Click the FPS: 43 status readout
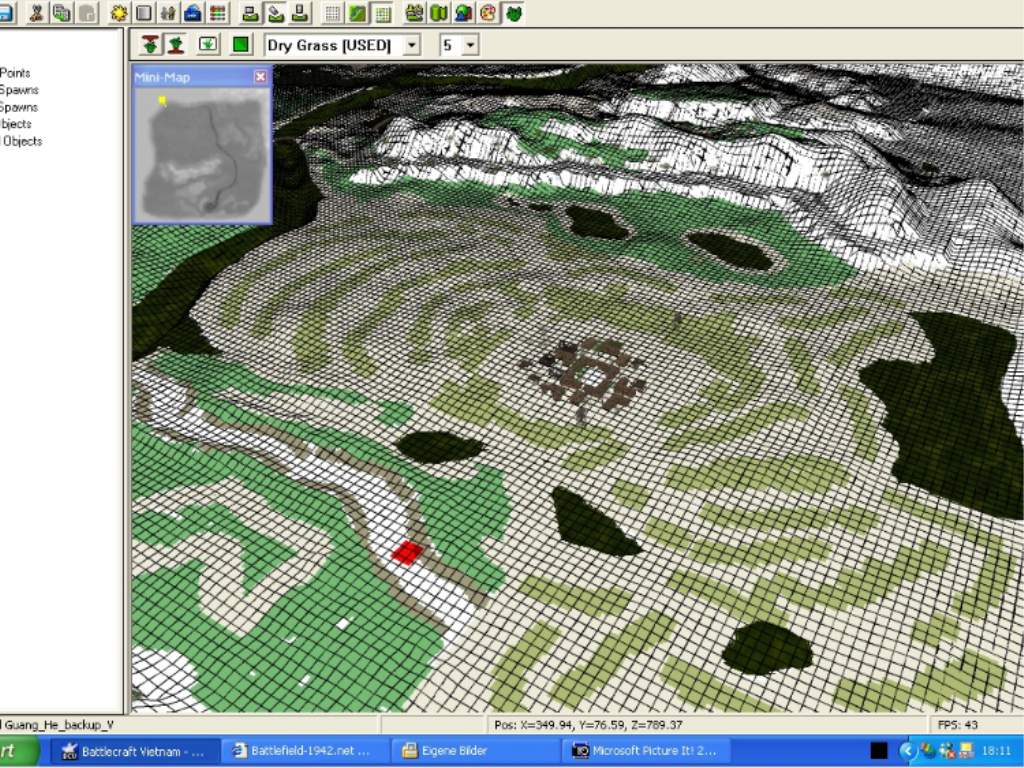Viewport: 1024px width, 768px height. coord(958,725)
